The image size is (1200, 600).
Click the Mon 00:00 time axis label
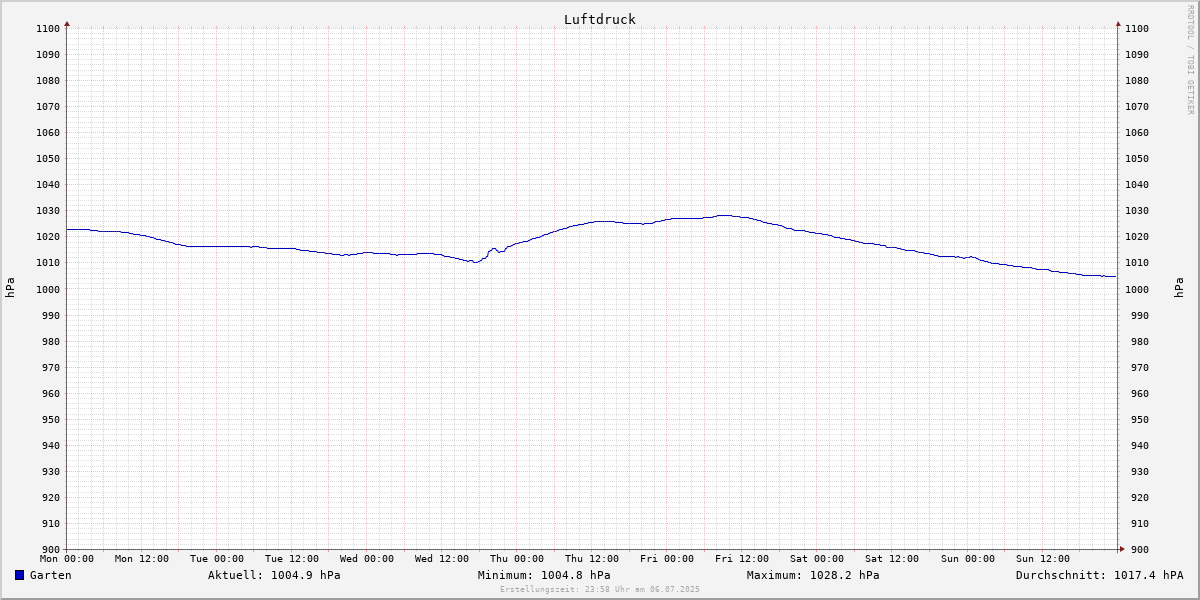coord(67,559)
